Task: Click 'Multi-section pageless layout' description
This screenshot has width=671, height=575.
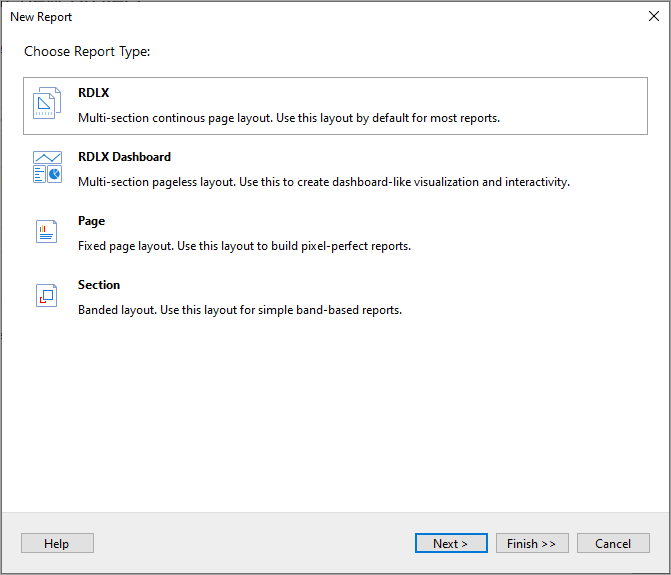Action: click(324, 182)
